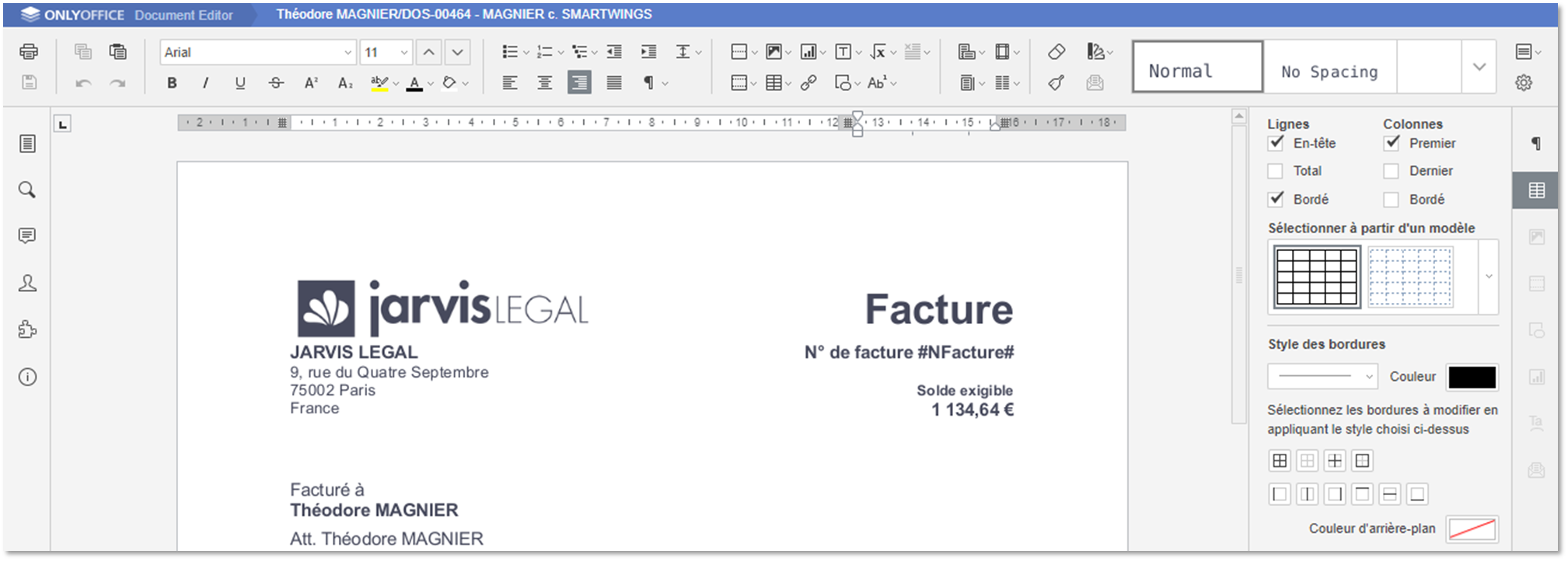Open the Couleur d'arrière-plan swatch

click(1472, 529)
